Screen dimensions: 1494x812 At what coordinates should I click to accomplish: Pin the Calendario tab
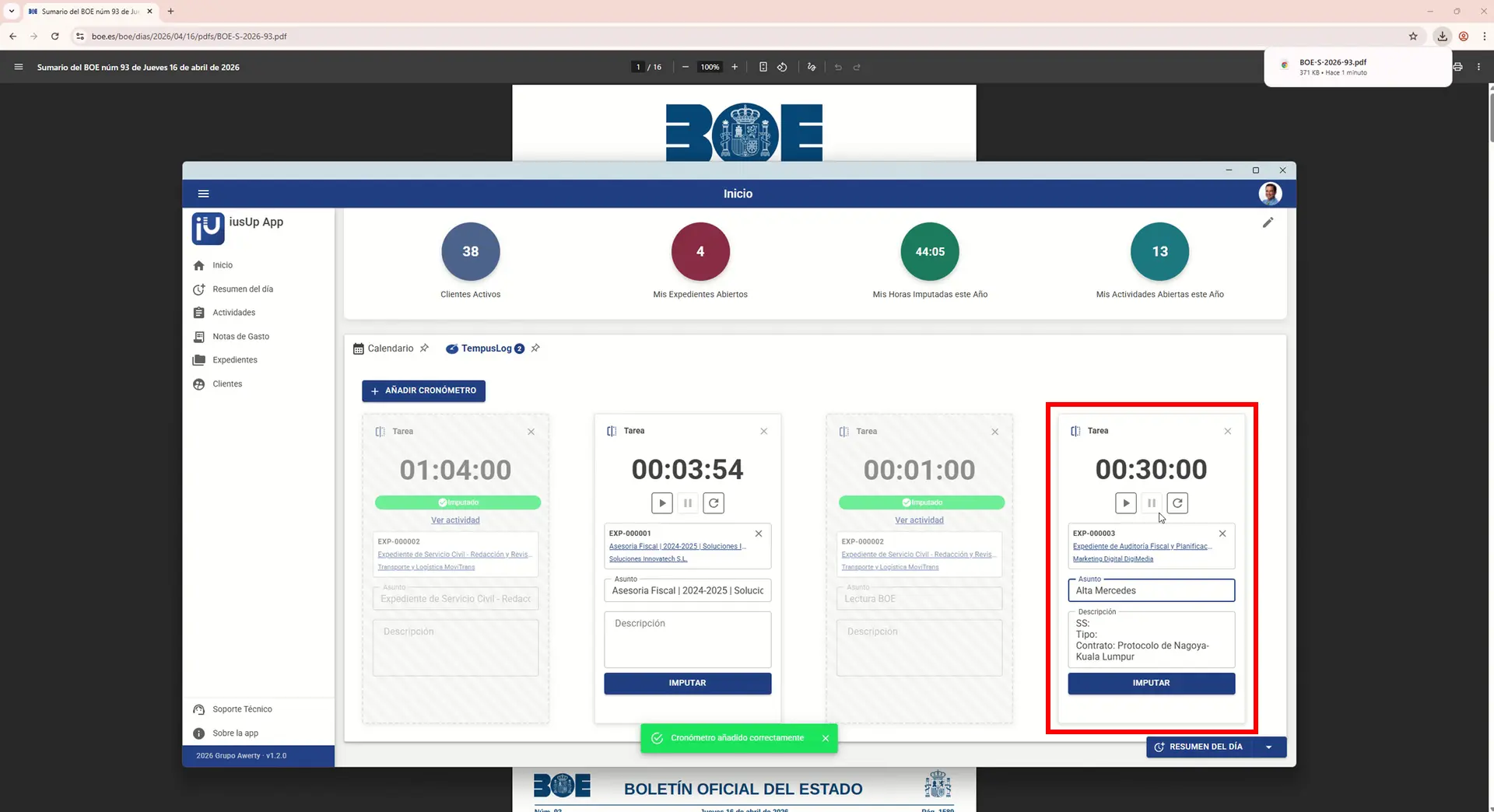pos(424,348)
